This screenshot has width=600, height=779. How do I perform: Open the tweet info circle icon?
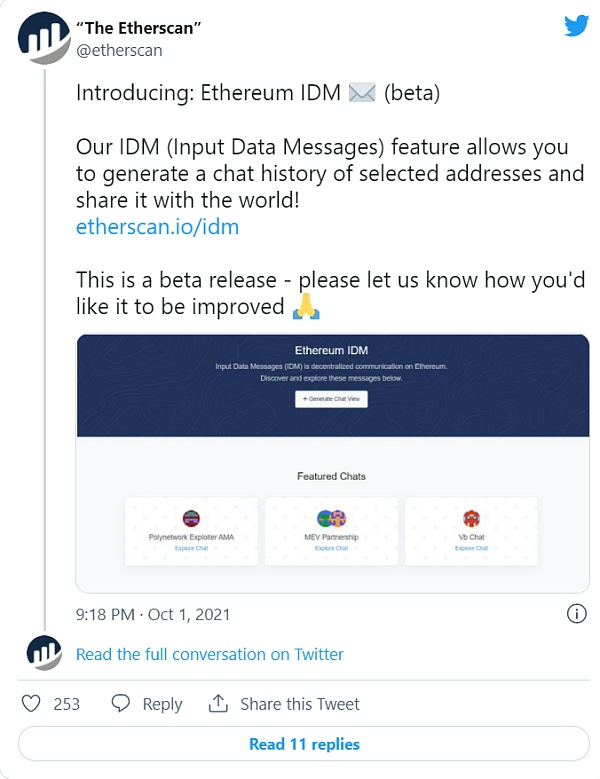point(576,613)
